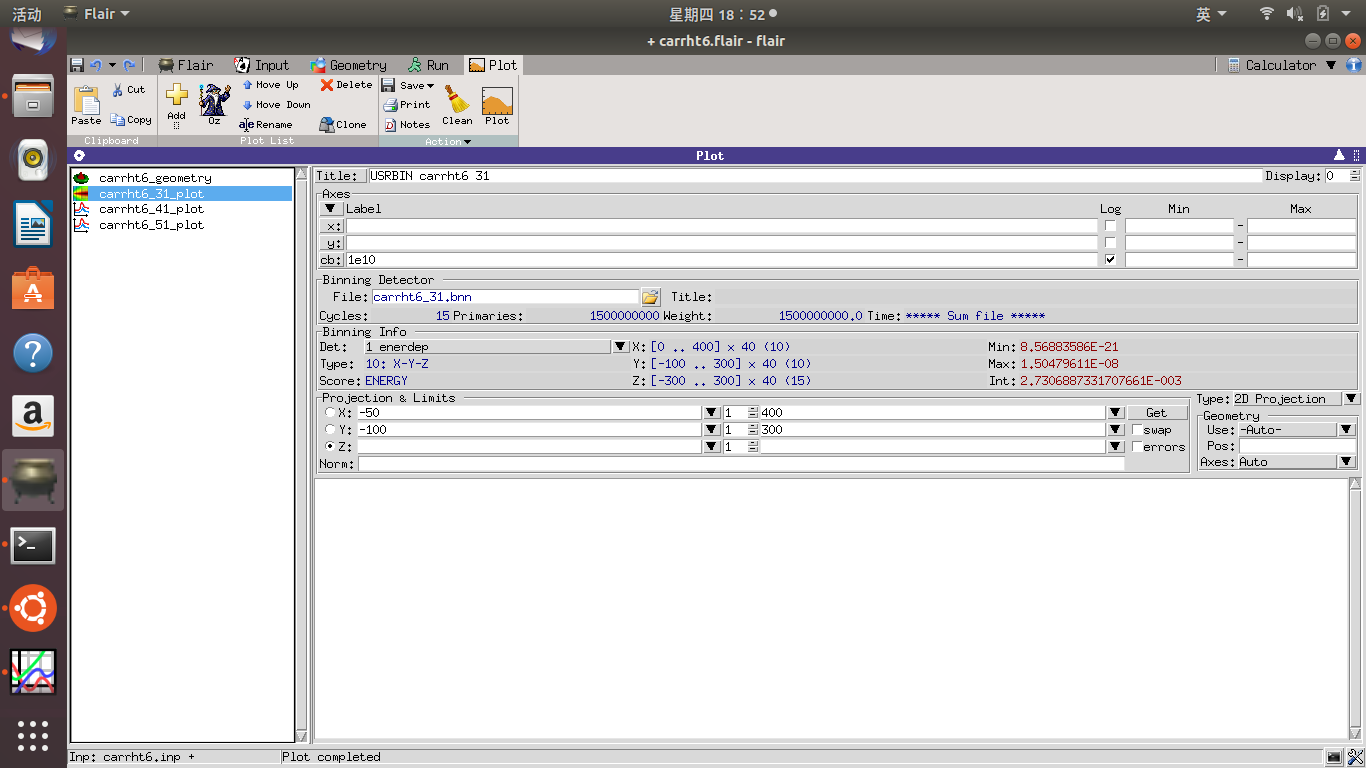Select the X projection radio button

coord(331,412)
